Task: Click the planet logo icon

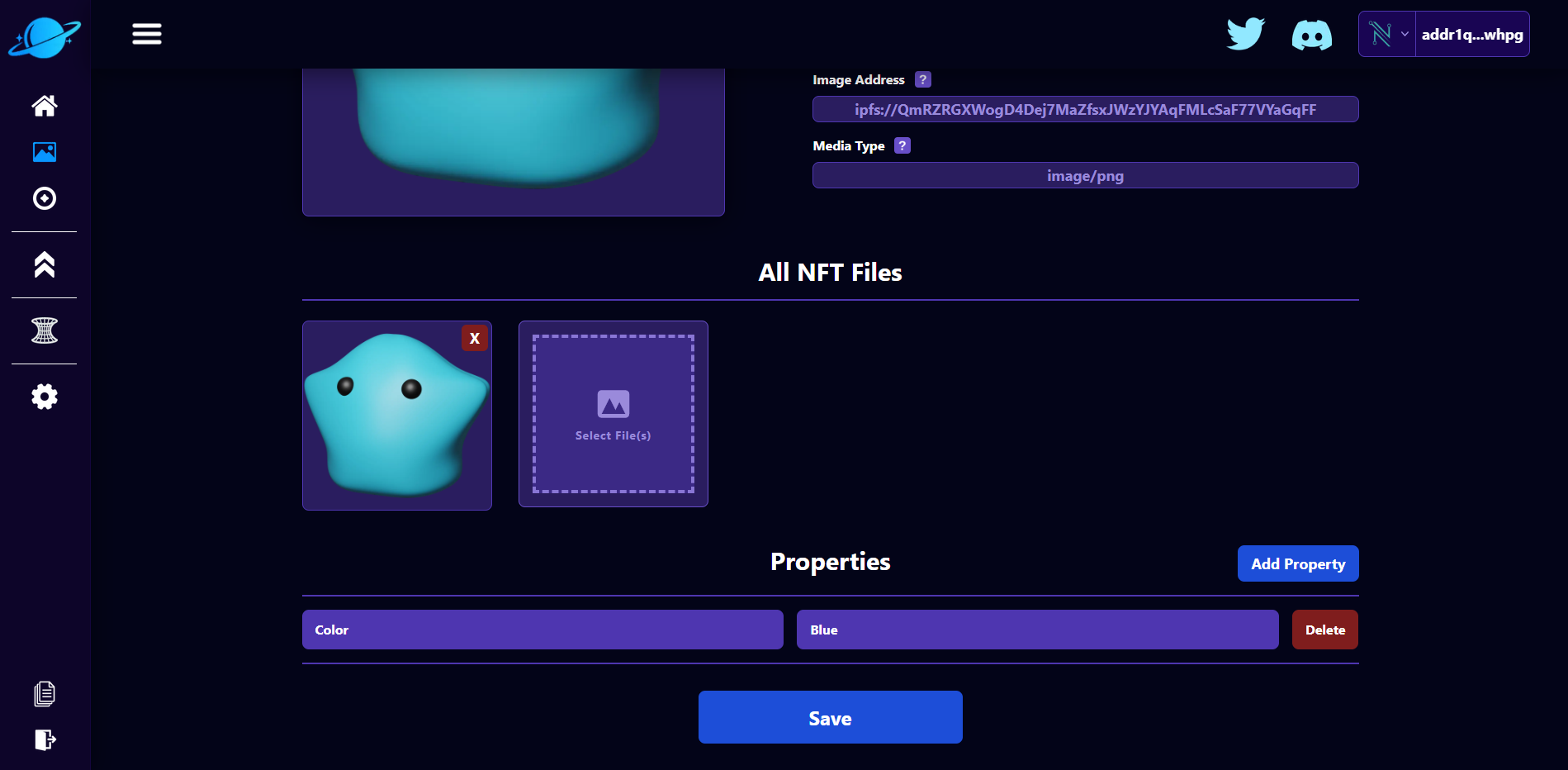Action: click(x=45, y=37)
